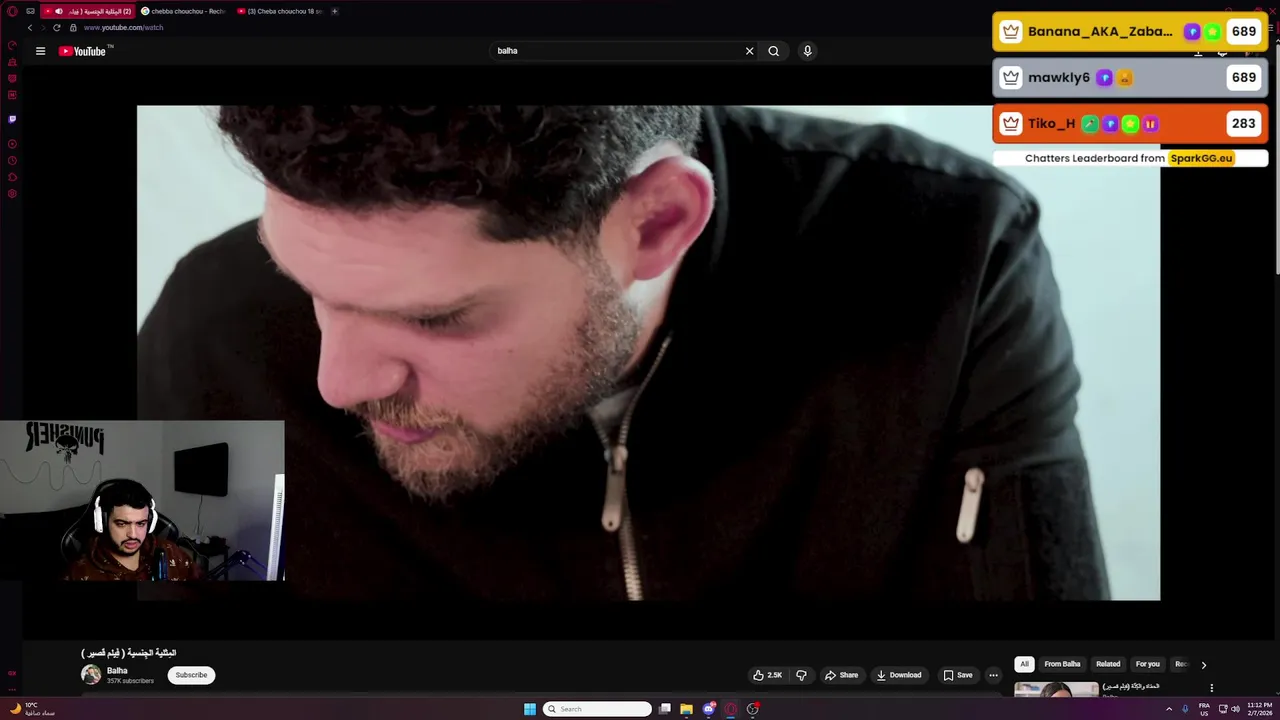Select the 'For you' filter chip
This screenshot has width=1280, height=720.
click(1147, 664)
